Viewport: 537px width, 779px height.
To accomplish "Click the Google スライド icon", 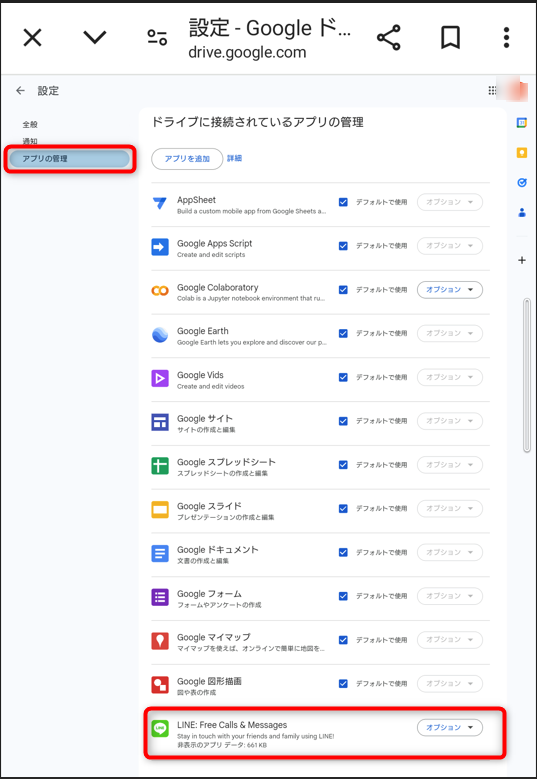I will [x=160, y=509].
